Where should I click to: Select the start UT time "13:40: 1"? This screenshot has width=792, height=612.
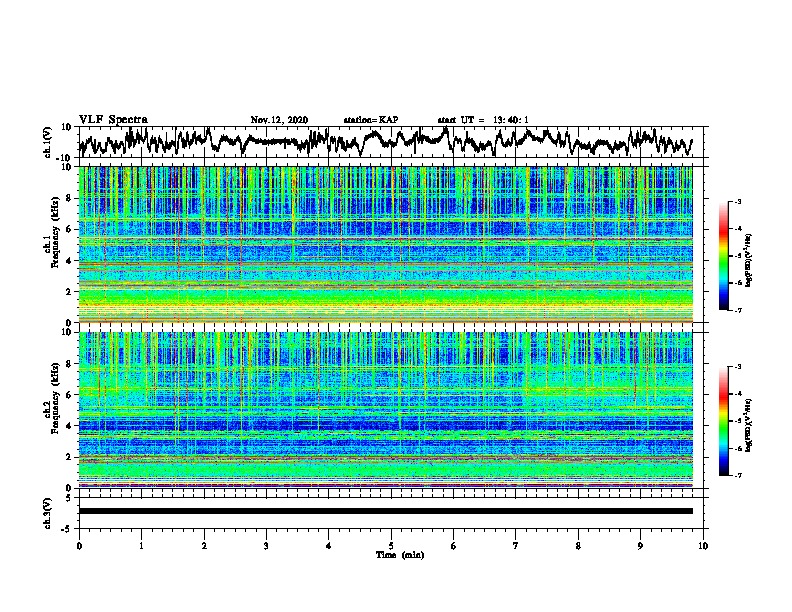click(511, 120)
